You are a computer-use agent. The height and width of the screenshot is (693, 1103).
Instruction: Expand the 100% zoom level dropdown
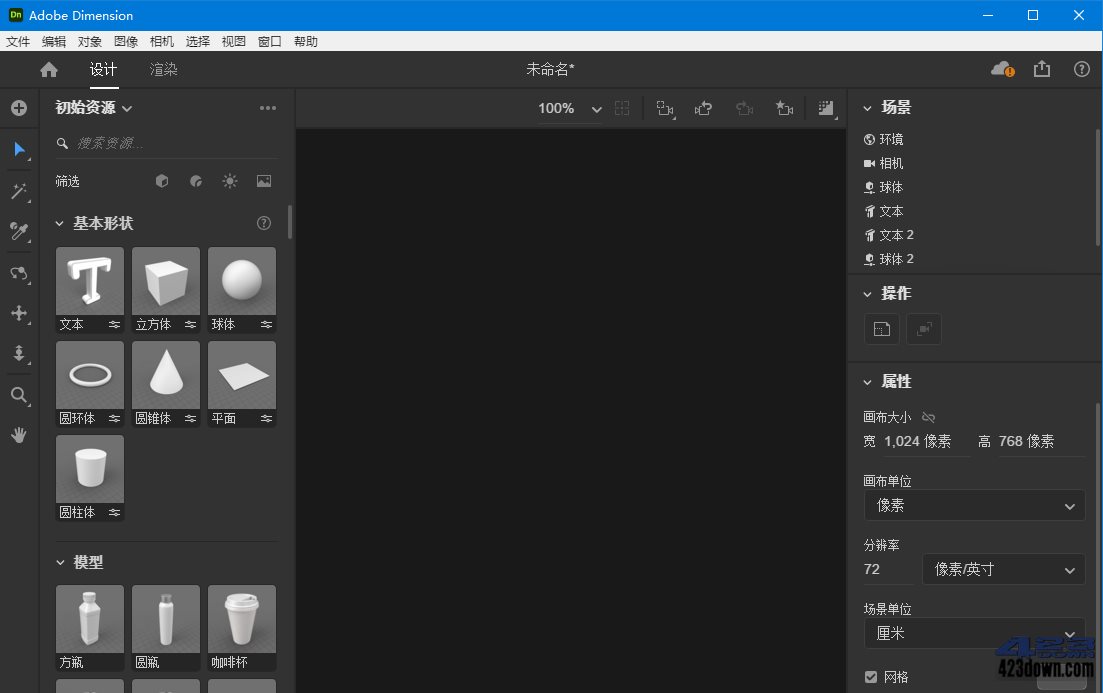[x=597, y=108]
